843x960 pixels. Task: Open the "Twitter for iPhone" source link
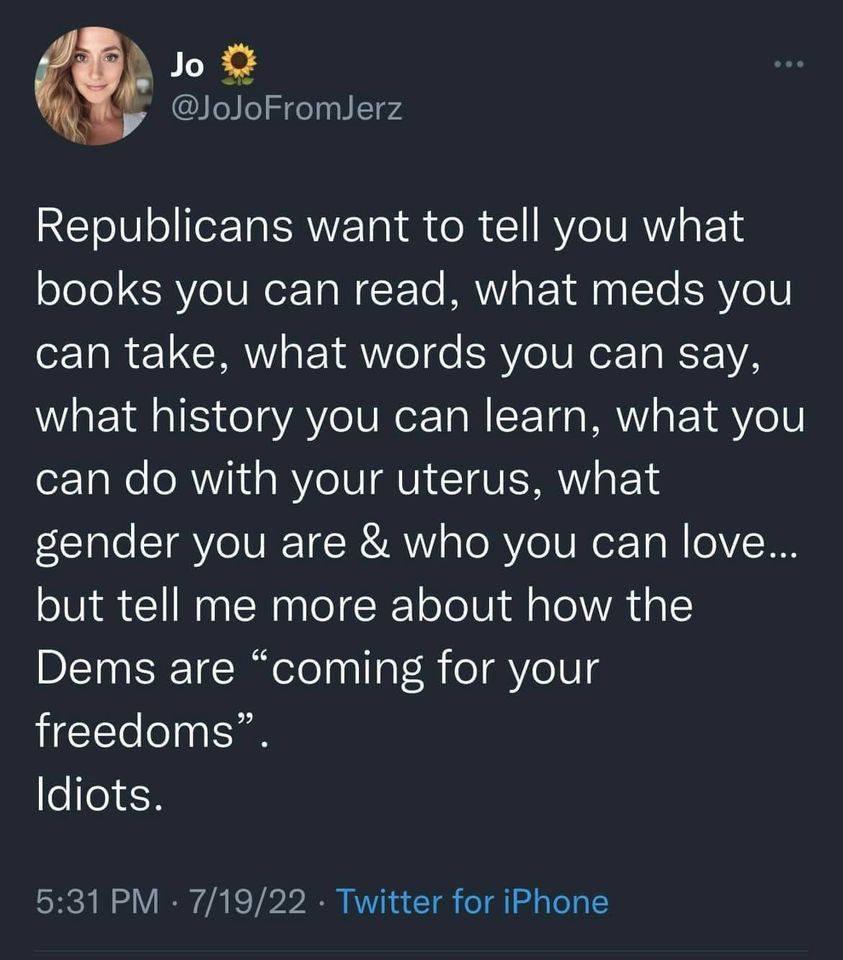(x=473, y=901)
